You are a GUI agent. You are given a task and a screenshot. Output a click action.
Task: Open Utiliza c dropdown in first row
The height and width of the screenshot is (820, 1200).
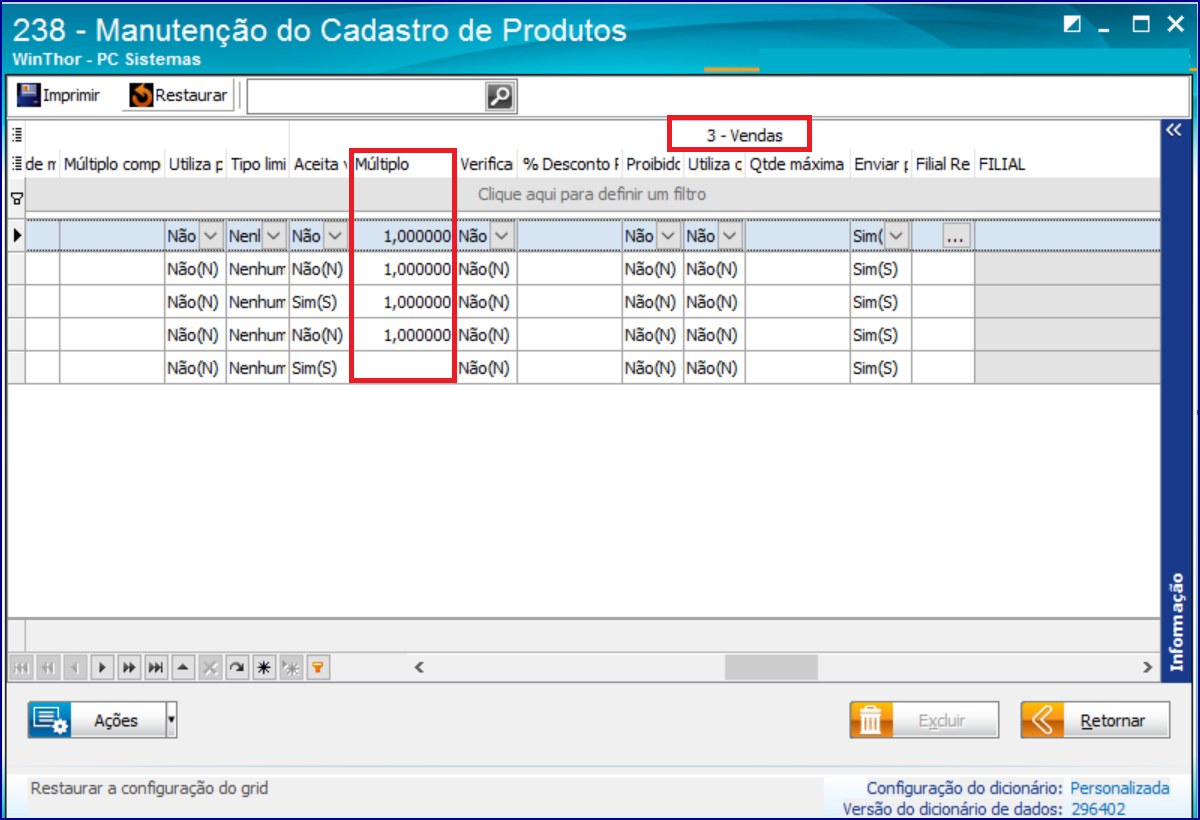[731, 235]
